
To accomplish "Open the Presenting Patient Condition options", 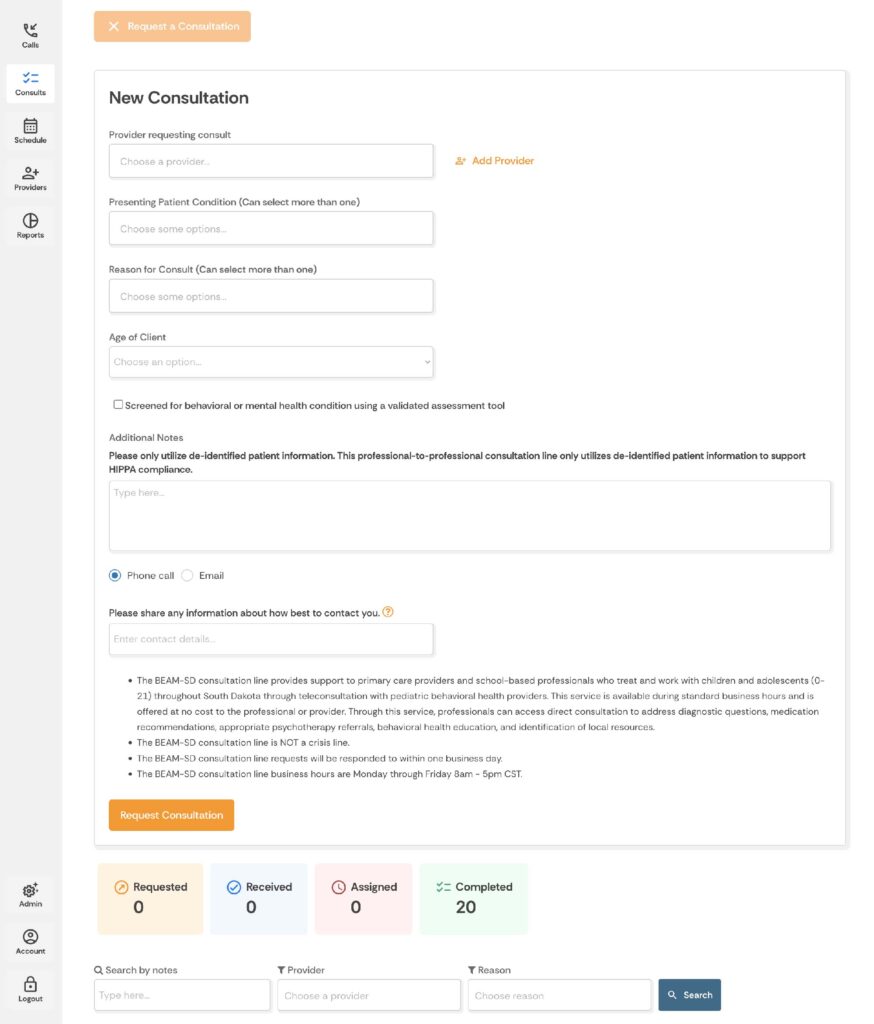I will [271, 229].
